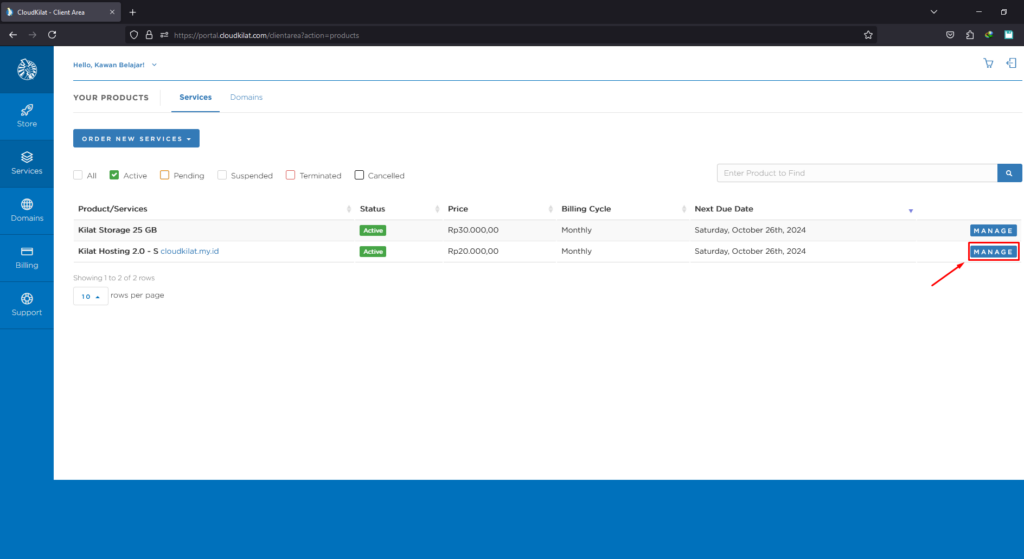Viewport: 1024px width, 559px height.
Task: Expand the Hello, Kawan Belajar account menu
Action: coord(114,65)
